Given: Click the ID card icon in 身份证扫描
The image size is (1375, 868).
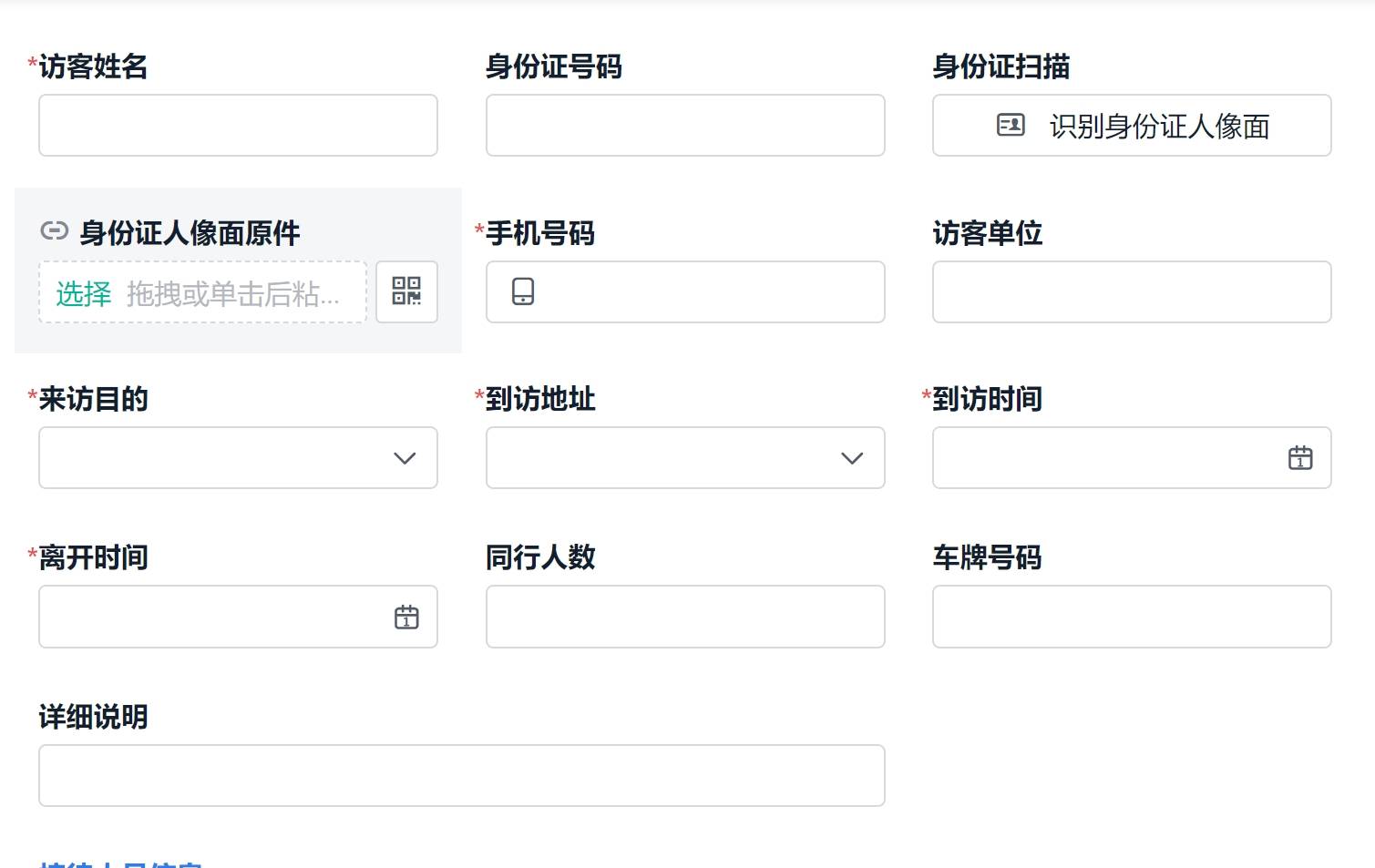Looking at the screenshot, I should tap(1011, 125).
